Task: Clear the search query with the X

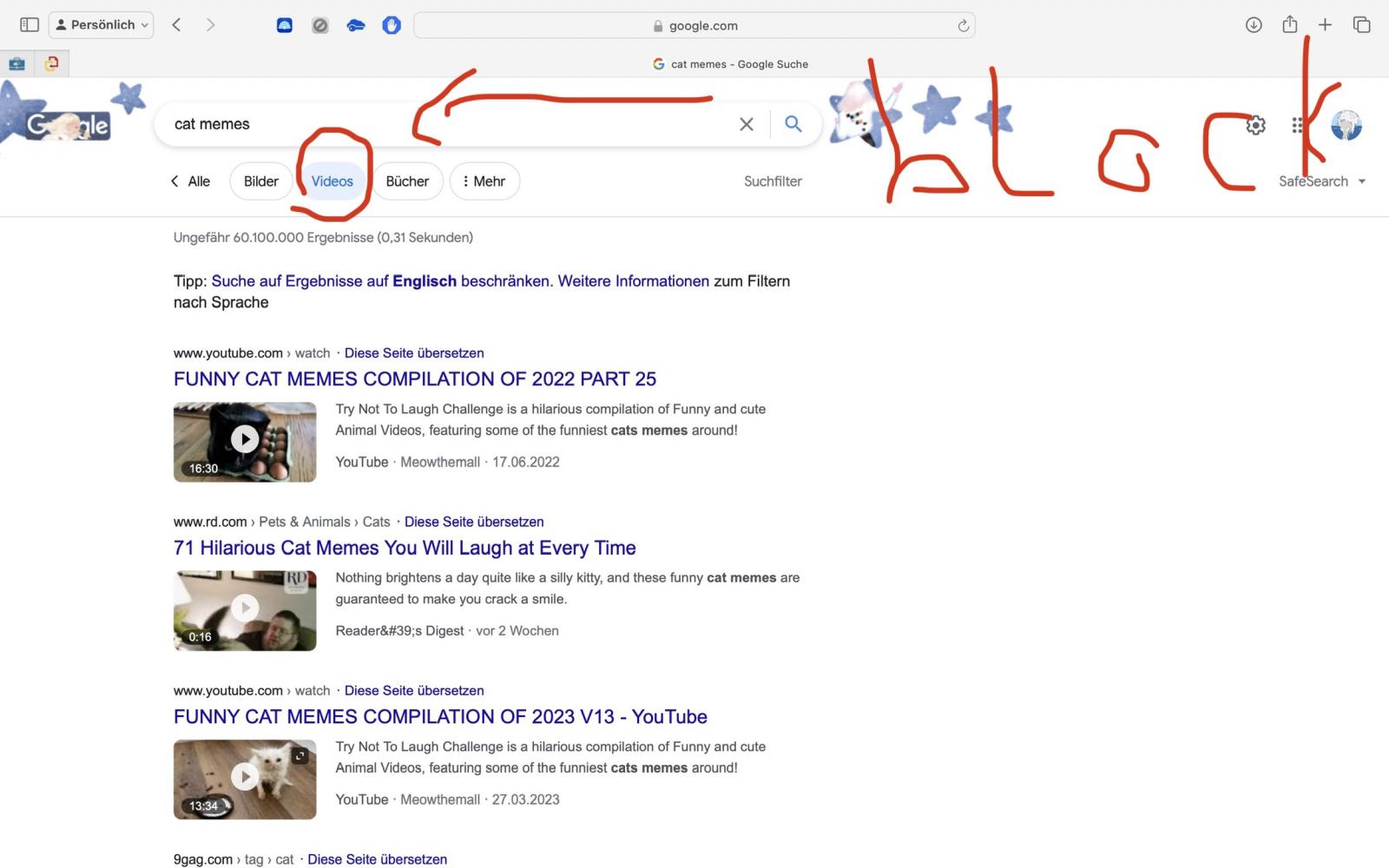Action: (746, 124)
